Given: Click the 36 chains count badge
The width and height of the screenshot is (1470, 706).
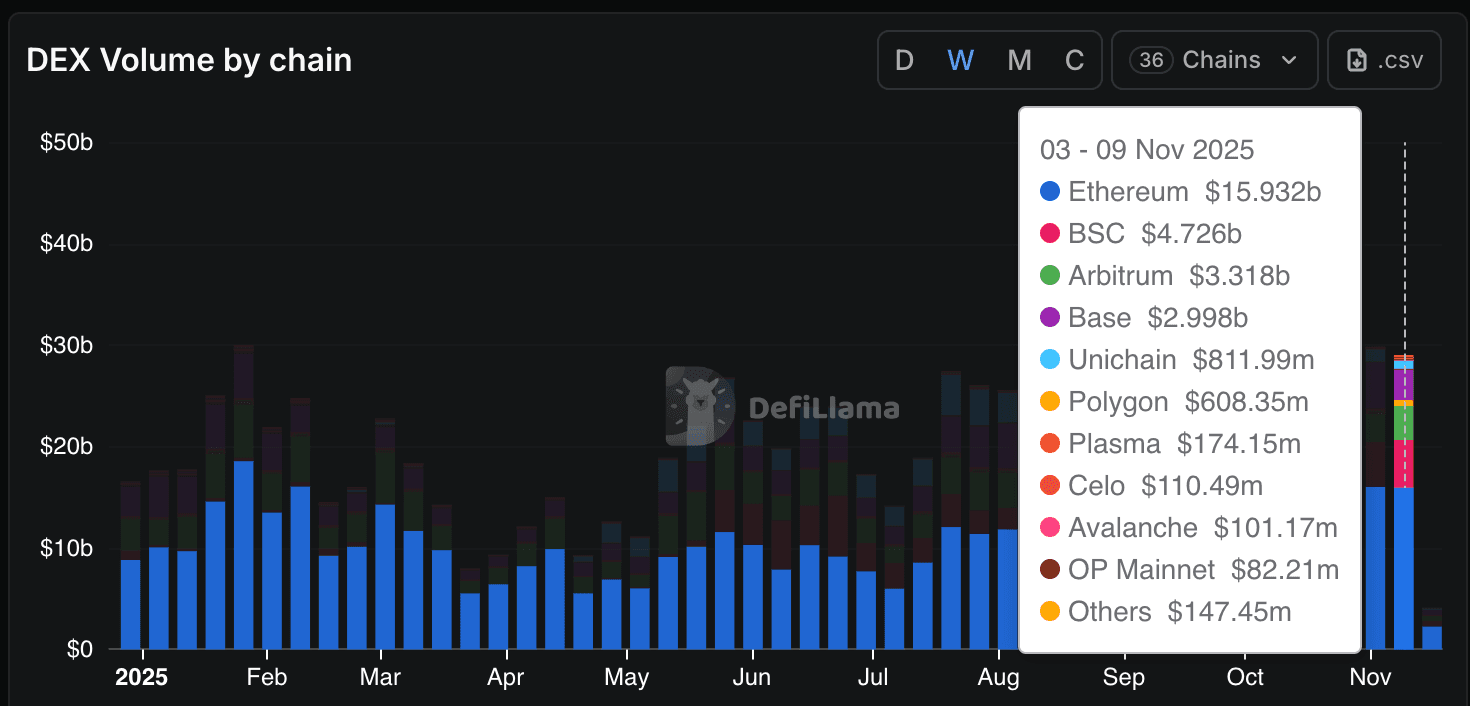Looking at the screenshot, I should click(x=1151, y=60).
